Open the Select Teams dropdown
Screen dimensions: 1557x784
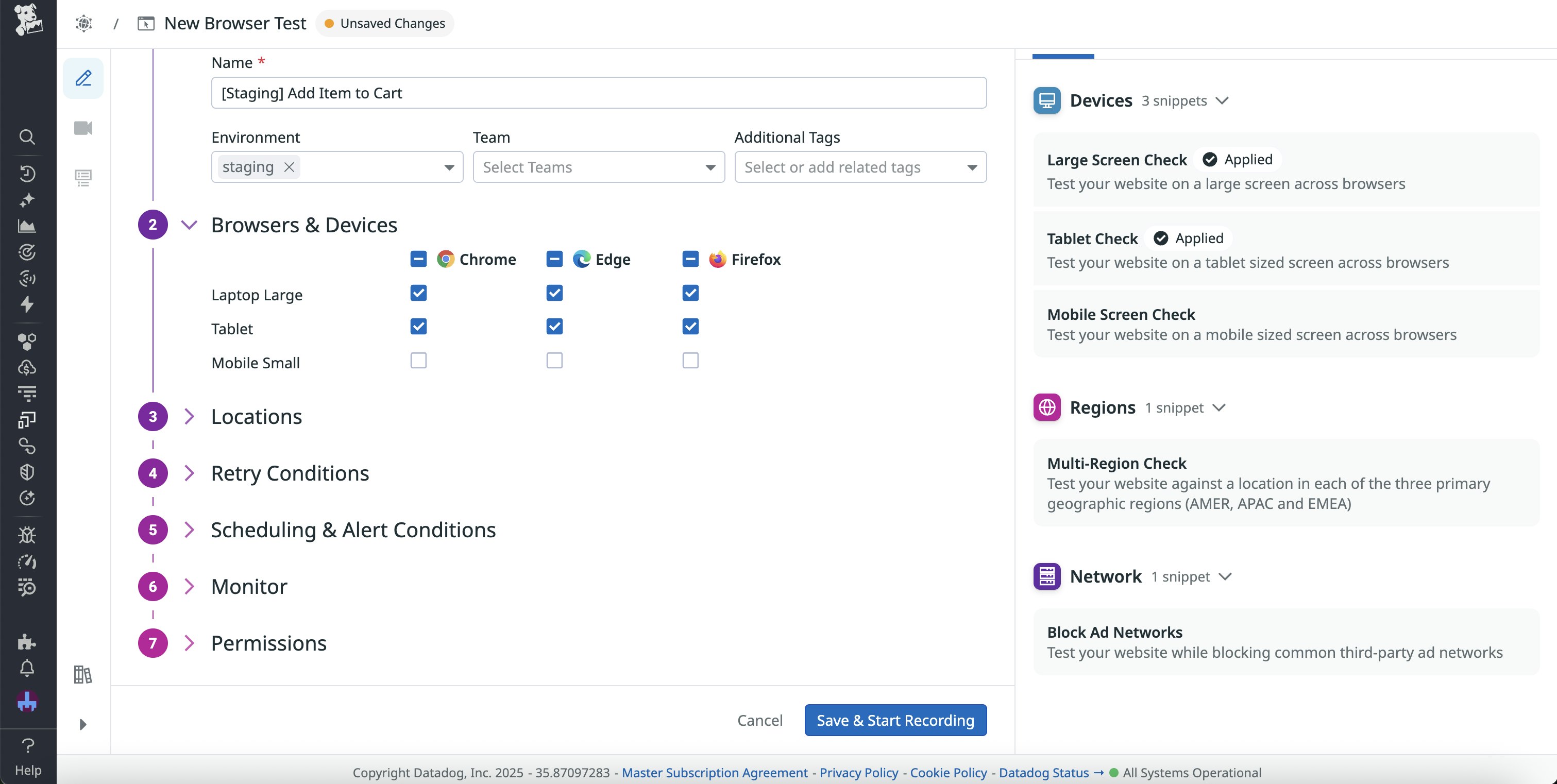(598, 167)
